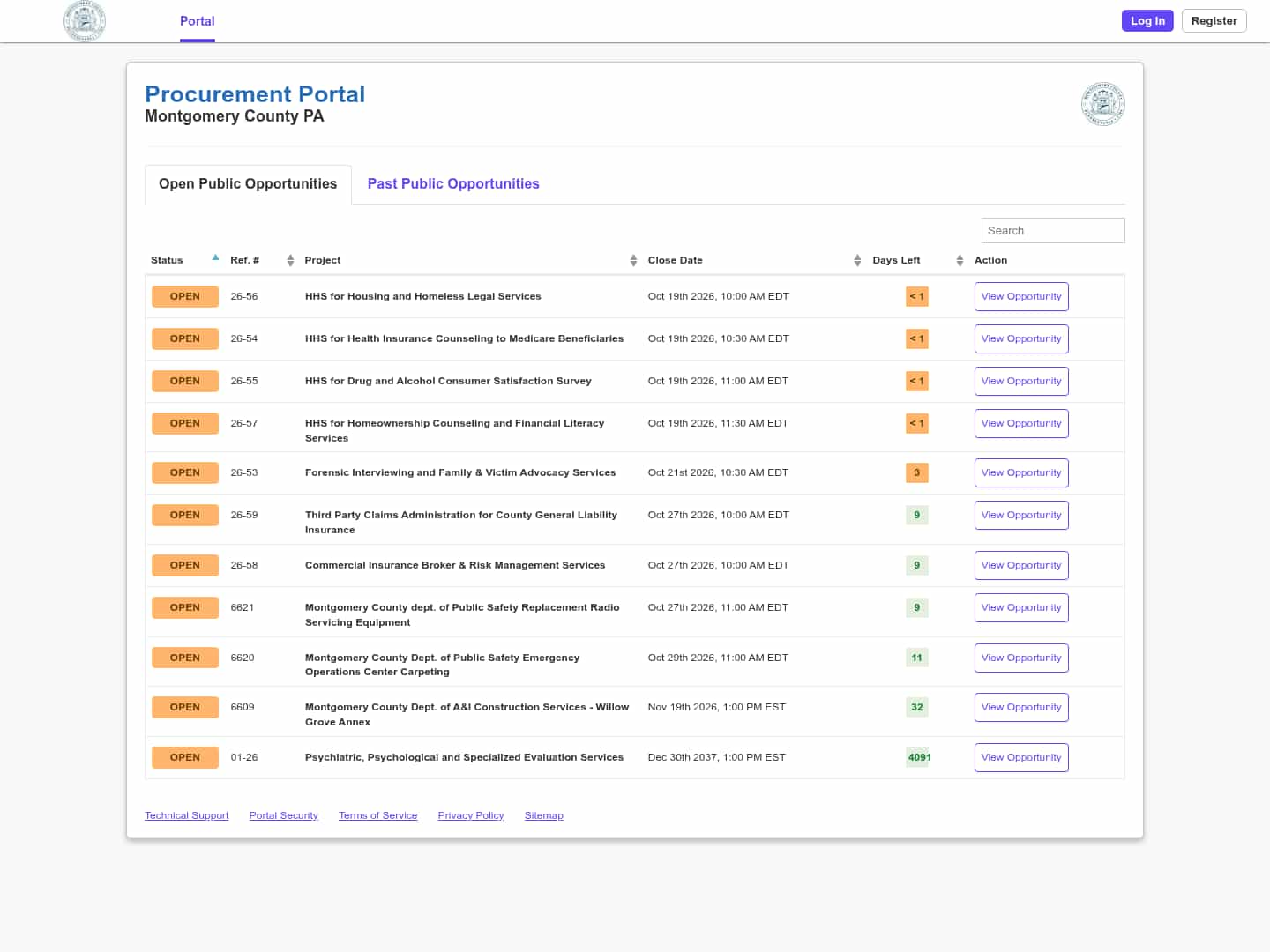The width and height of the screenshot is (1270, 952).
Task: Click the 32 days left badge
Action: (917, 708)
